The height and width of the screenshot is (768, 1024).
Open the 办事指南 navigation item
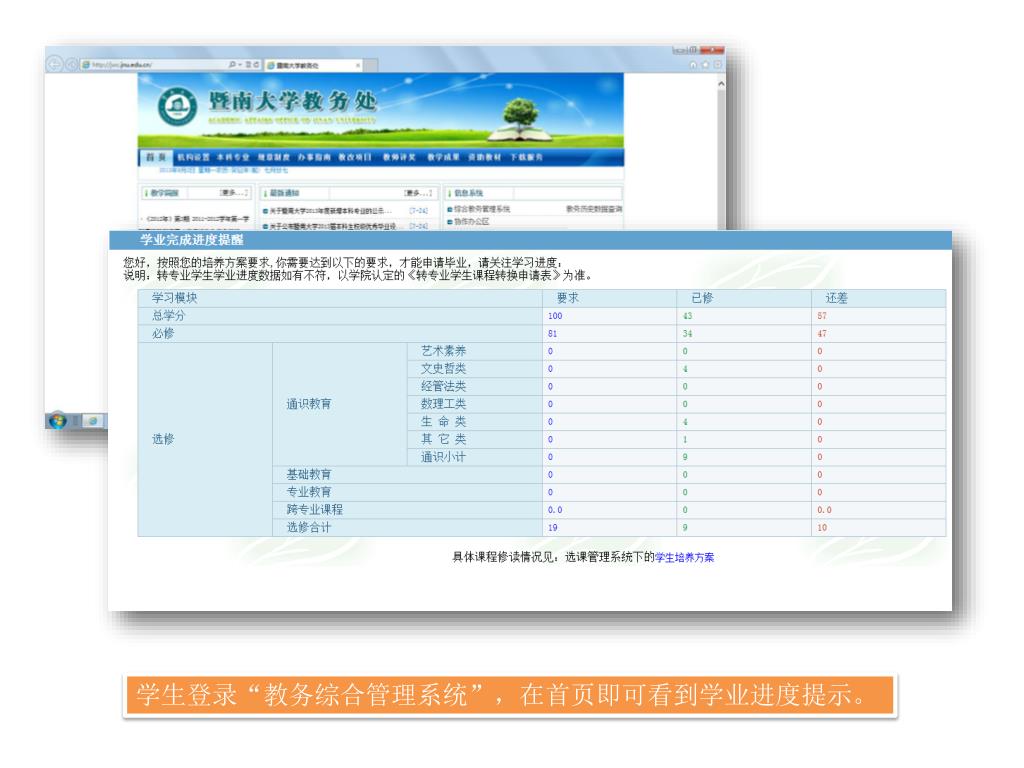coord(314,157)
